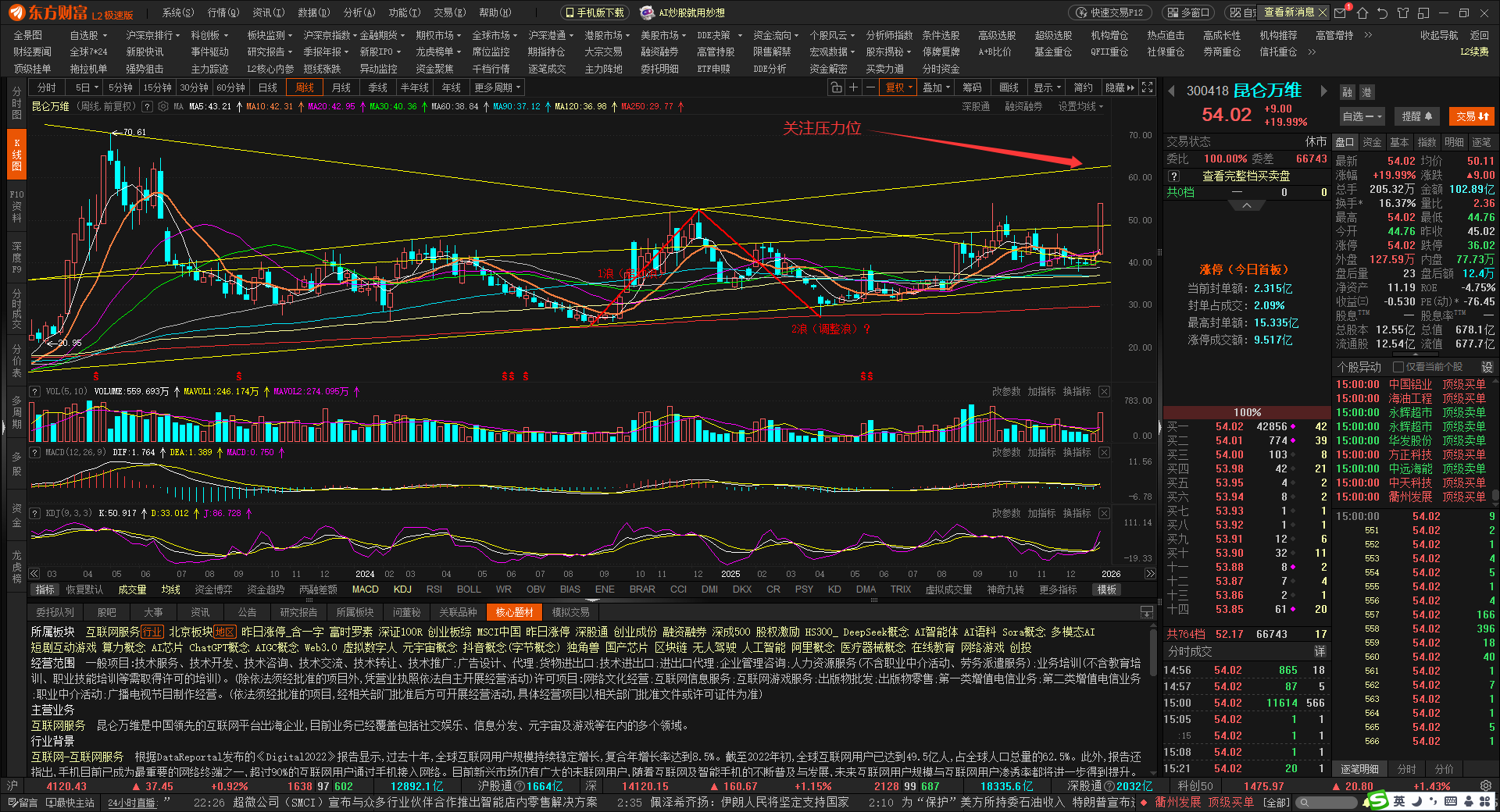Expand the 设置均线 dropdown

1080,106
